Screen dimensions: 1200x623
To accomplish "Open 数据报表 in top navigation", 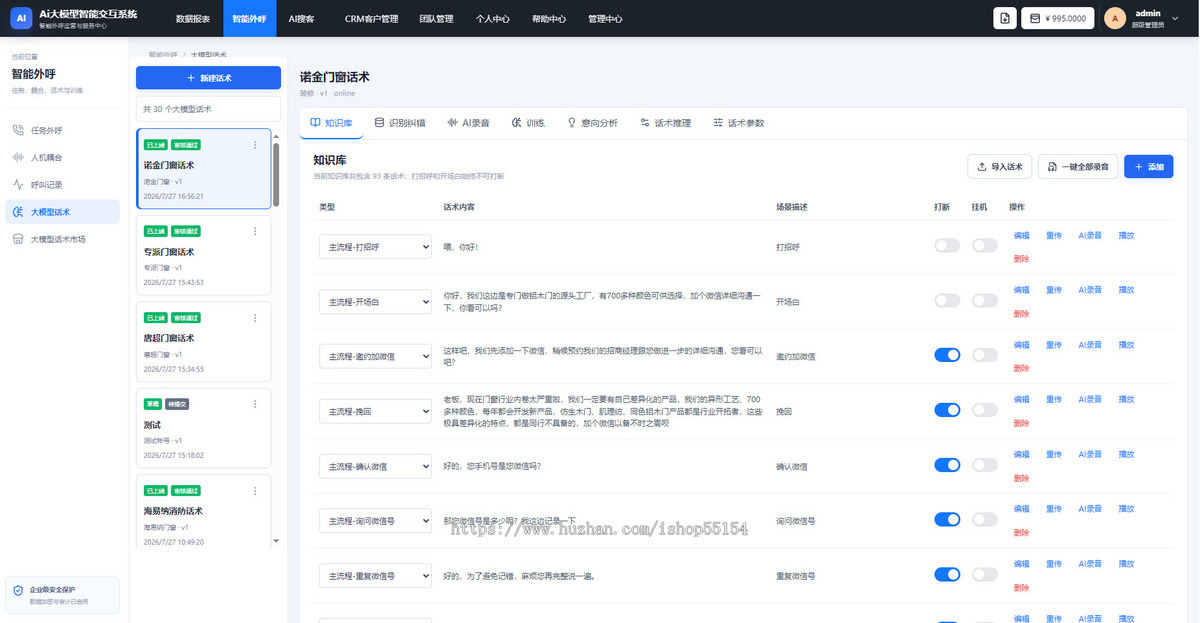I will (x=192, y=19).
